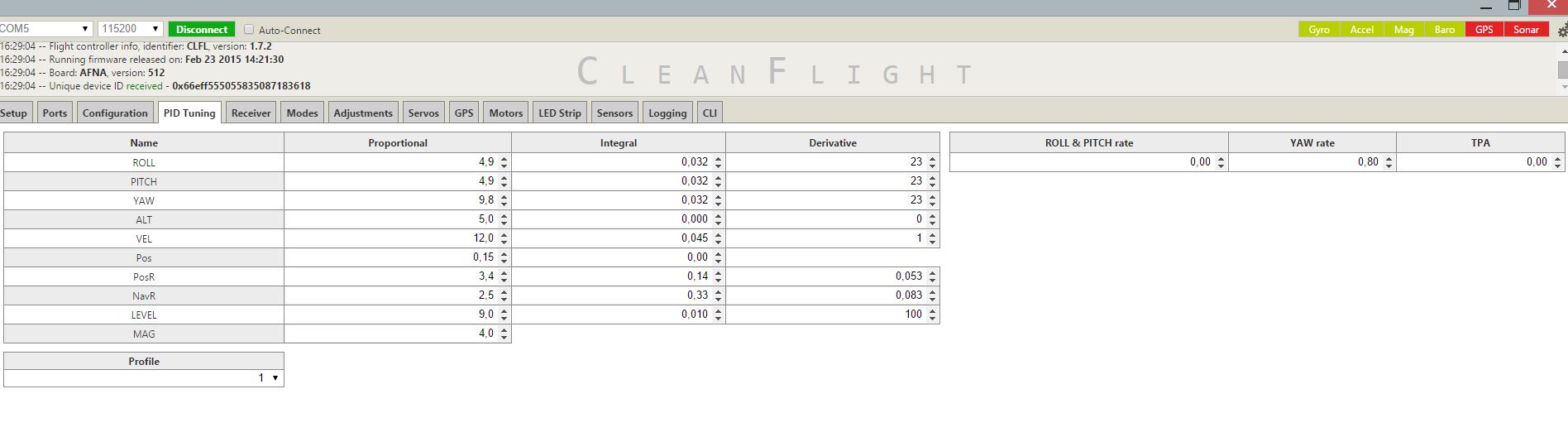
Task: Click the red GPS status indicator
Action: click(x=1484, y=30)
